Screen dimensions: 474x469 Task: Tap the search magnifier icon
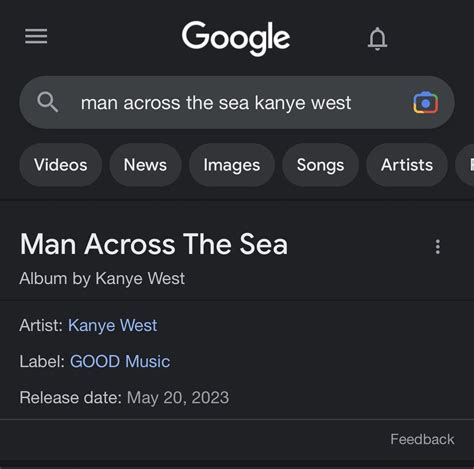point(48,102)
